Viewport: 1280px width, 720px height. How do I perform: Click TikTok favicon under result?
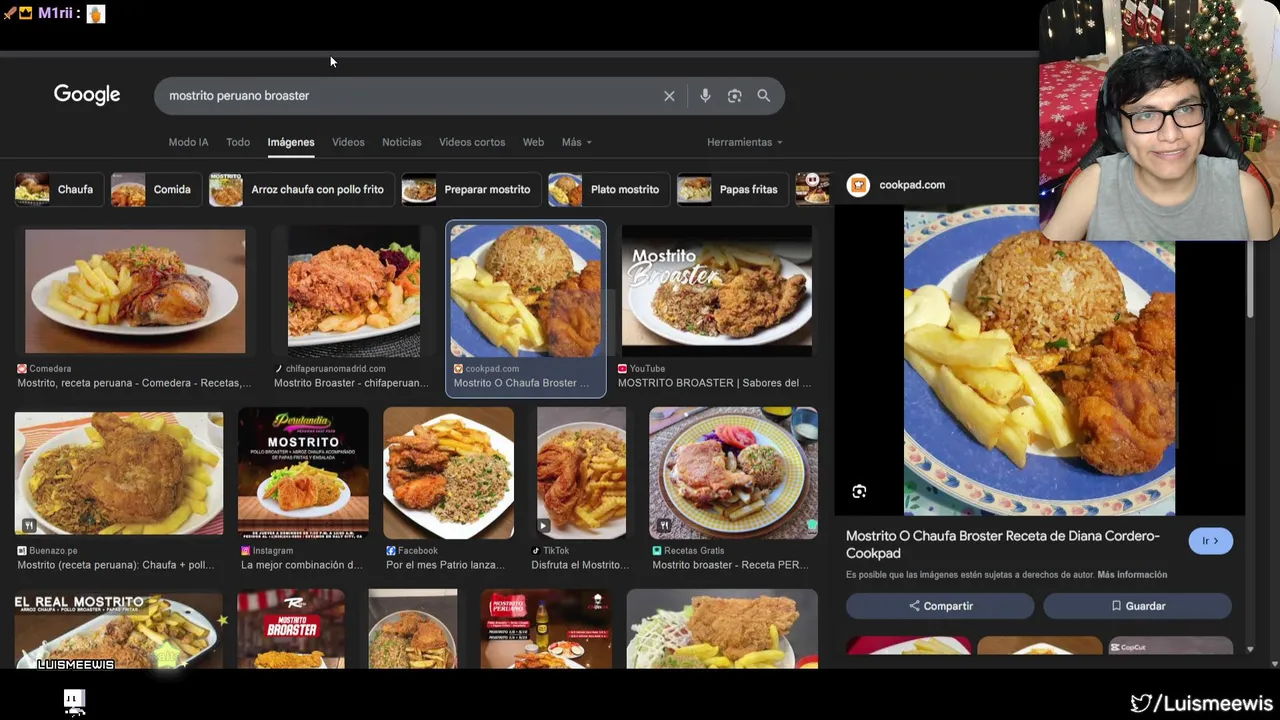[536, 551]
